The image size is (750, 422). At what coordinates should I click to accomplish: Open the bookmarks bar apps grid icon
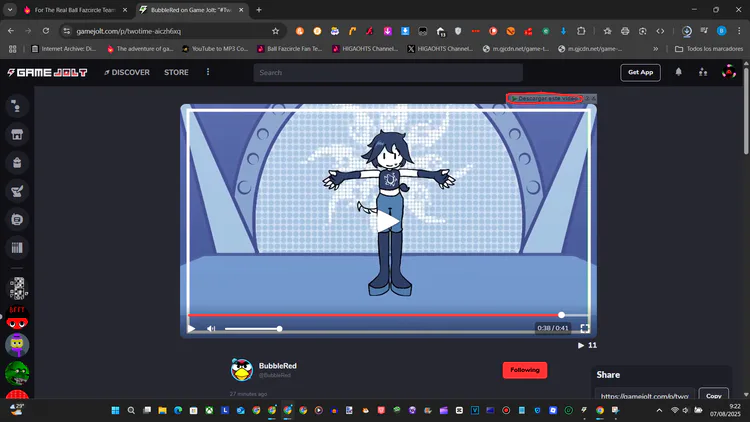click(x=12, y=49)
